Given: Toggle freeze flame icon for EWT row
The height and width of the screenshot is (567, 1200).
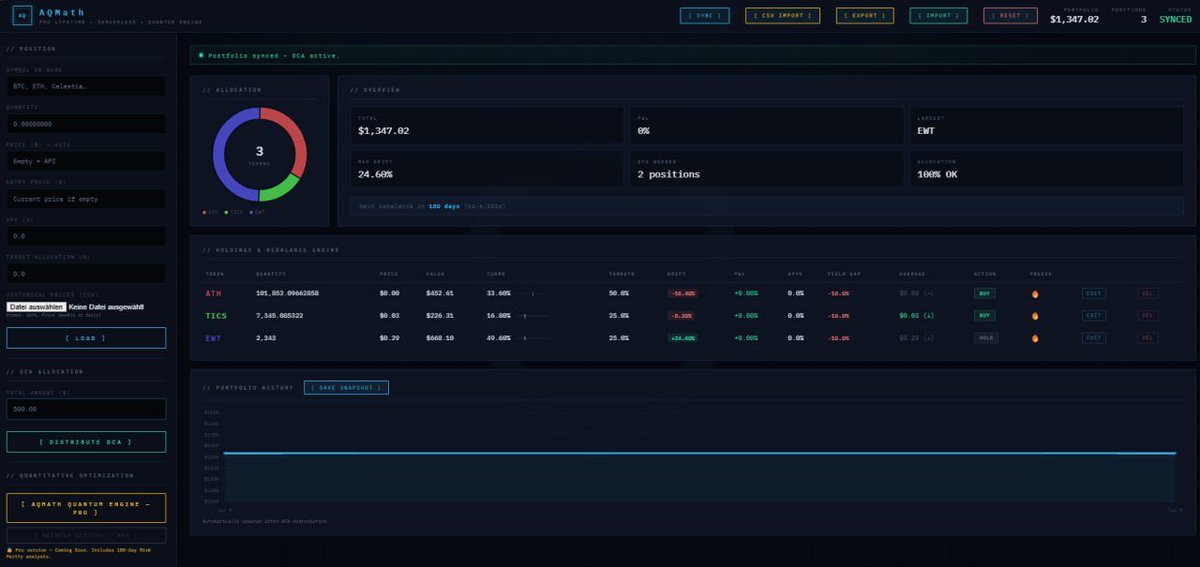Looking at the screenshot, I should pos(1035,338).
